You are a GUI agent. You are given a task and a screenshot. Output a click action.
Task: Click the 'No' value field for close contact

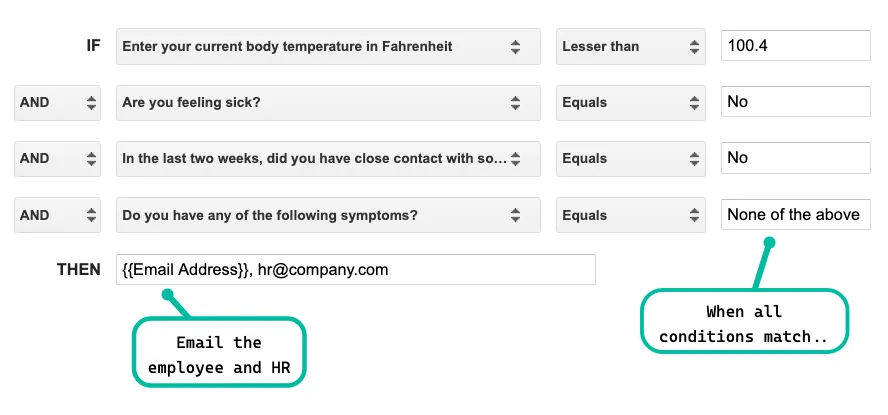(x=795, y=158)
